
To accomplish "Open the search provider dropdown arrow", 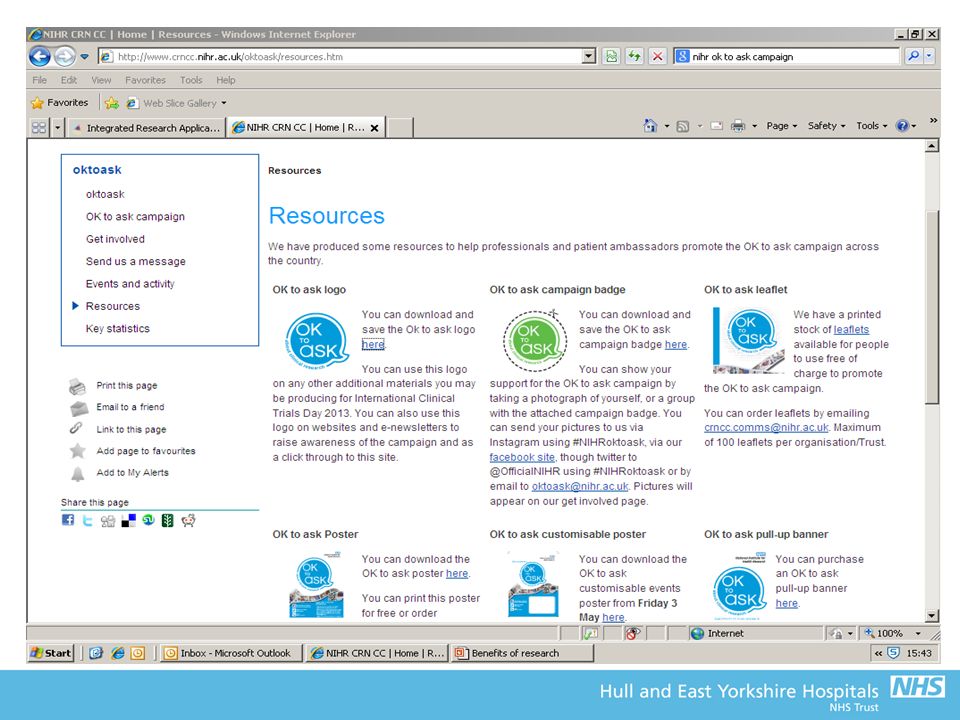I will pos(929,56).
